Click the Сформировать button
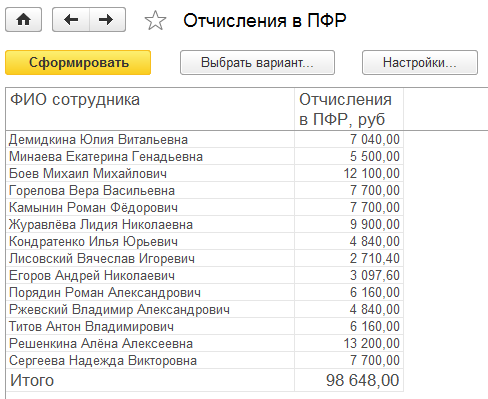The image size is (488, 399). [x=78, y=62]
